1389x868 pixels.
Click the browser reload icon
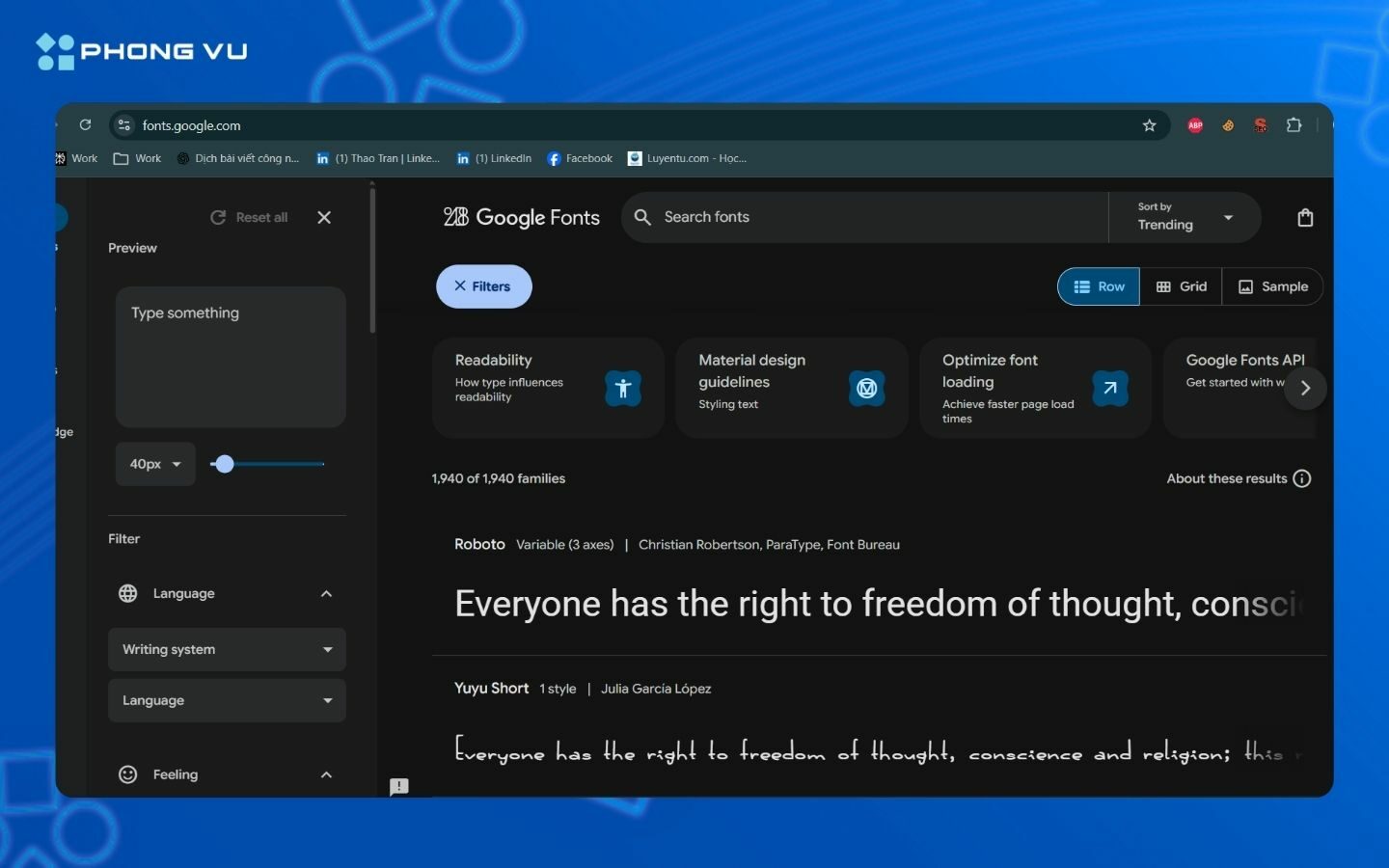pos(85,125)
